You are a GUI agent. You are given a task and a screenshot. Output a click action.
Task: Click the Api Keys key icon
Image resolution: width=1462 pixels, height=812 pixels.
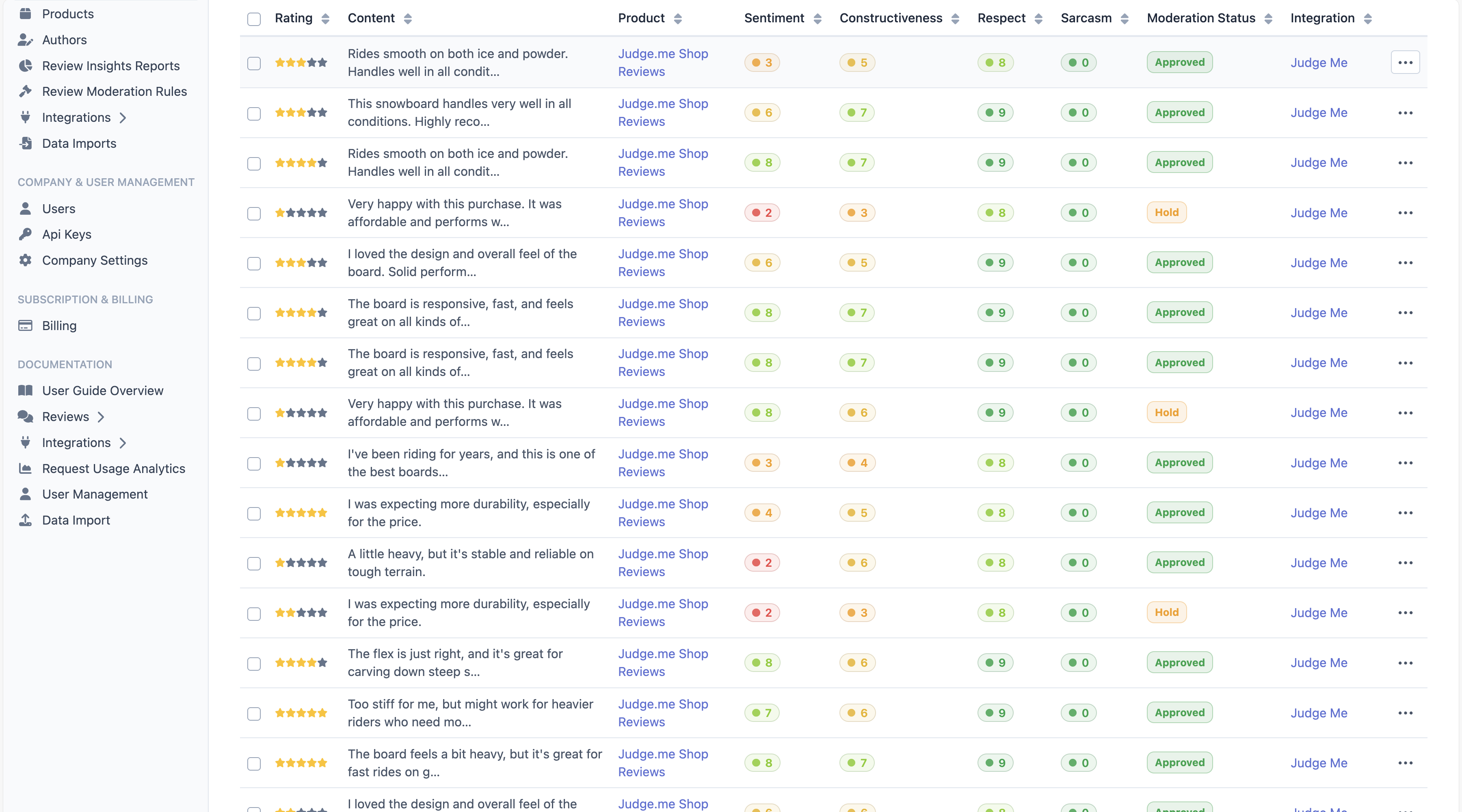click(x=26, y=234)
